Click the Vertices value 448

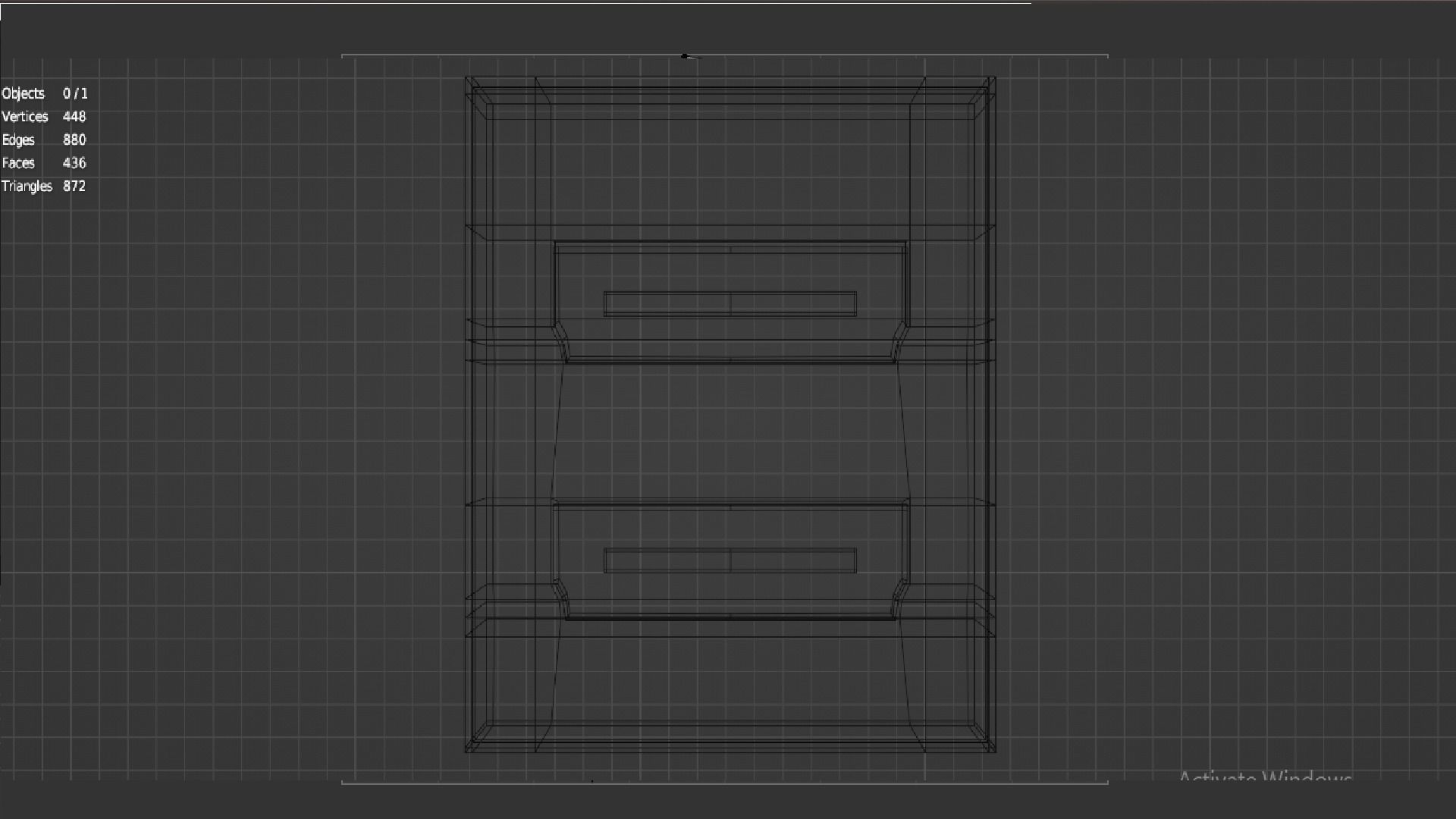tap(74, 117)
